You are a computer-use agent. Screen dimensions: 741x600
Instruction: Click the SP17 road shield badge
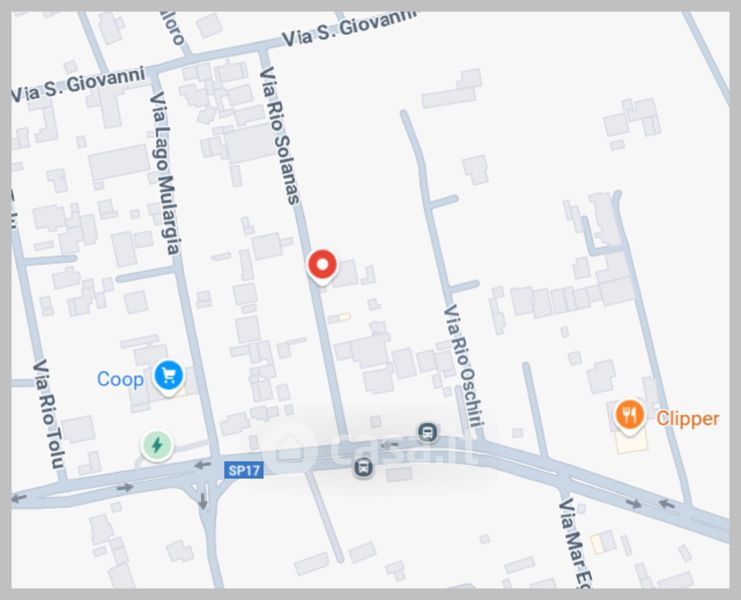click(244, 470)
